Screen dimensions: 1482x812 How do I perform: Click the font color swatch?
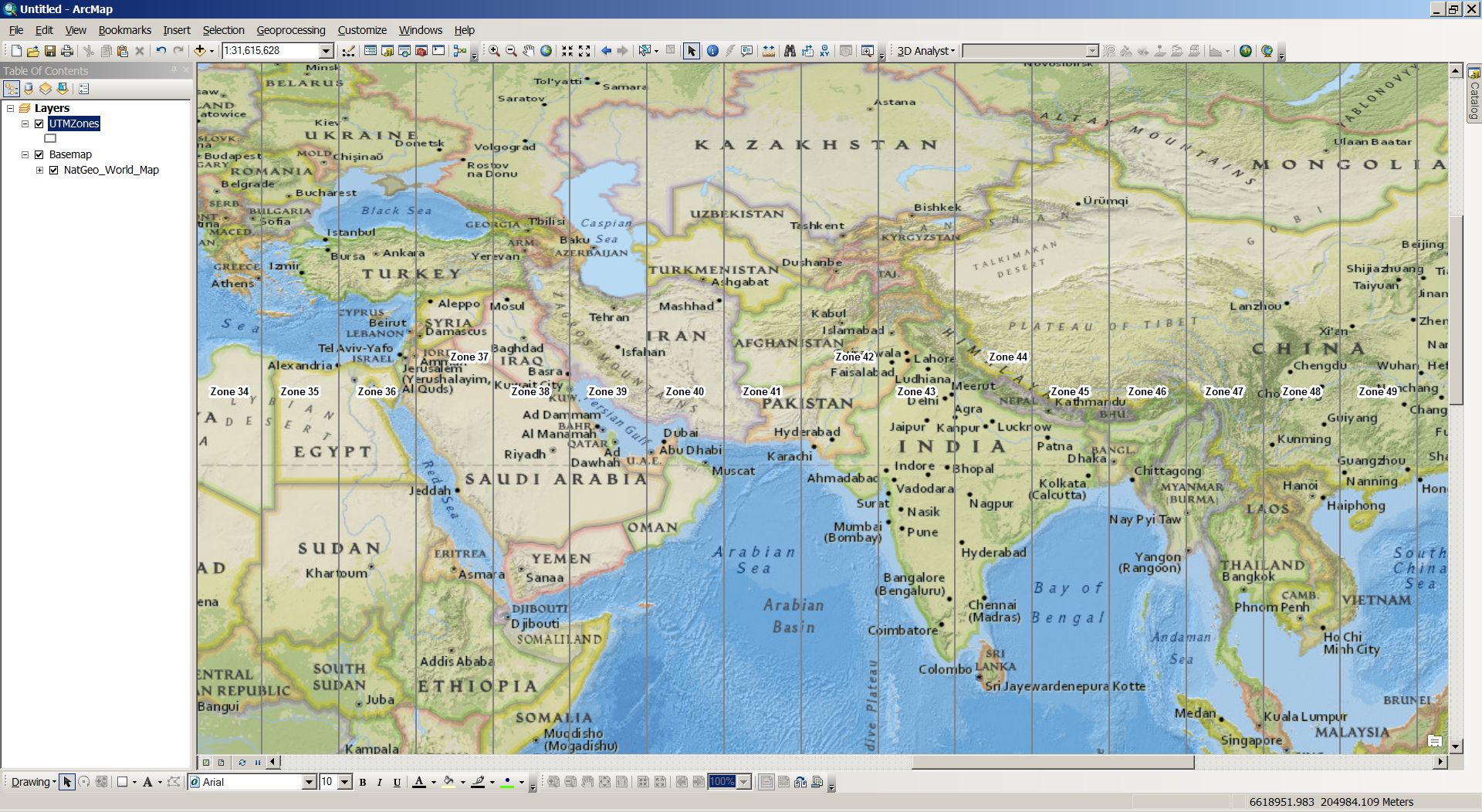point(419,782)
